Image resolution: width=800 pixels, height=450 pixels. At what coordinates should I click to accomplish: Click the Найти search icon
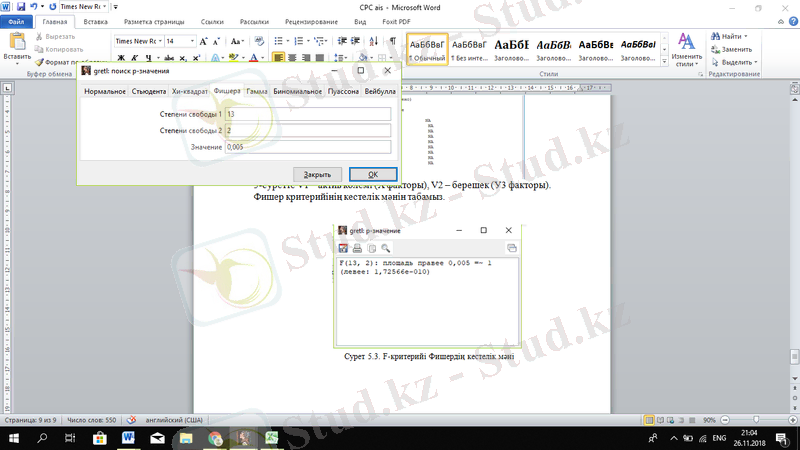(x=716, y=35)
